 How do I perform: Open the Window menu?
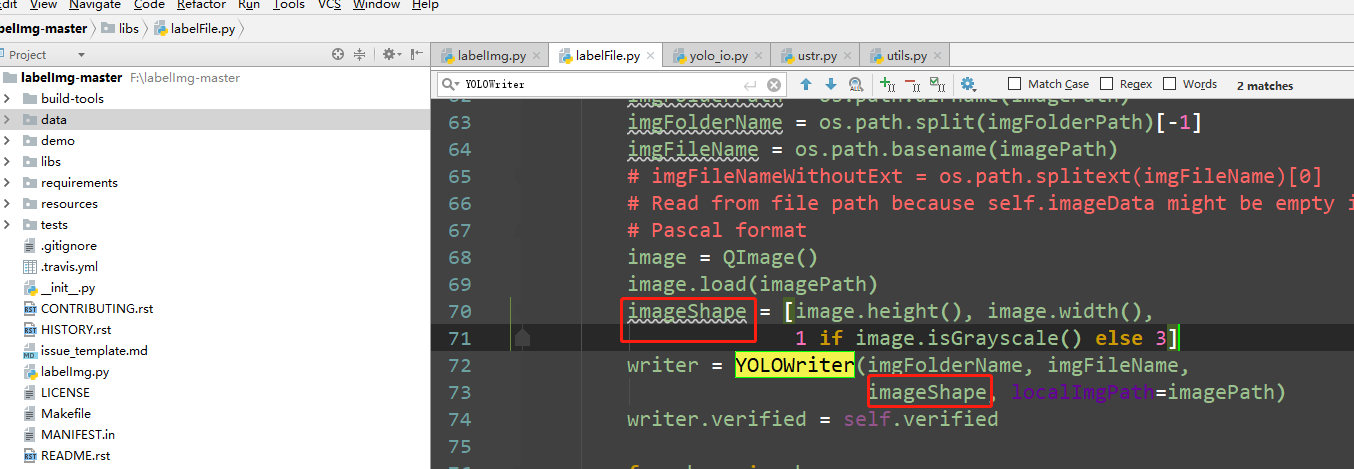tap(376, 5)
